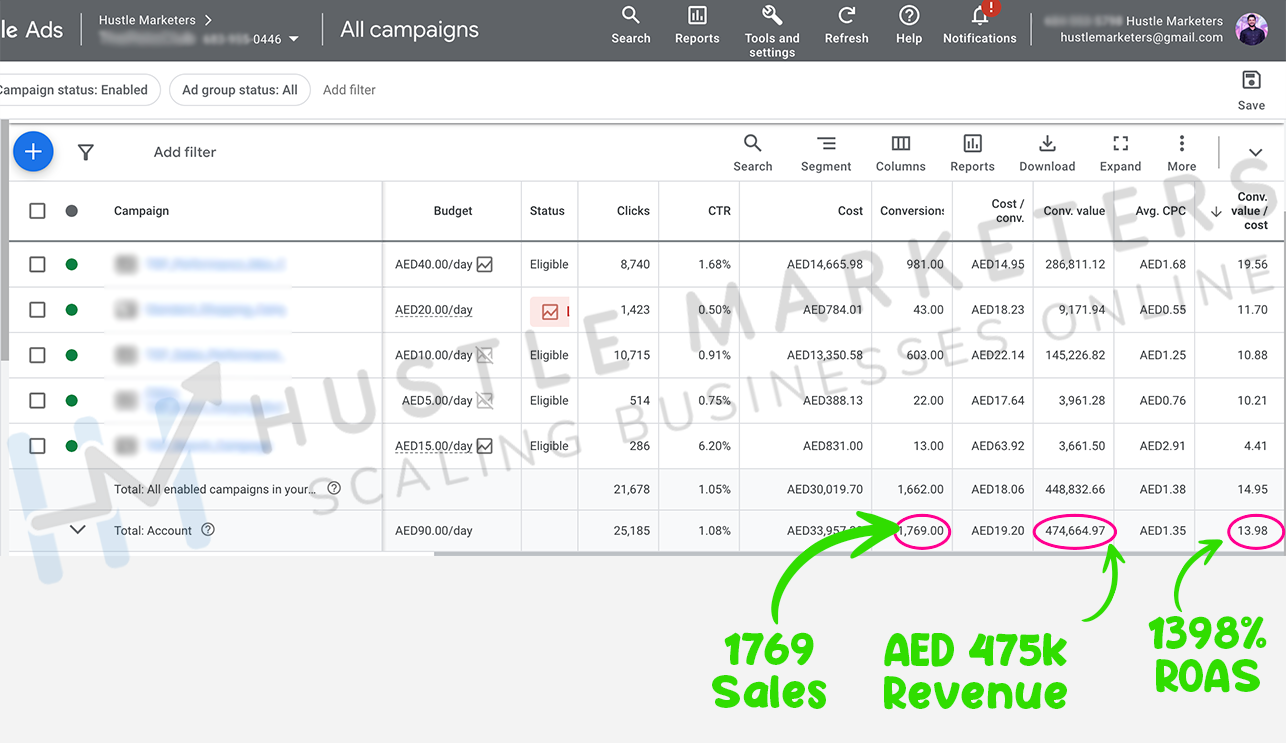Expand the Total: Account row chevron
The height and width of the screenshot is (743, 1286).
pos(78,530)
